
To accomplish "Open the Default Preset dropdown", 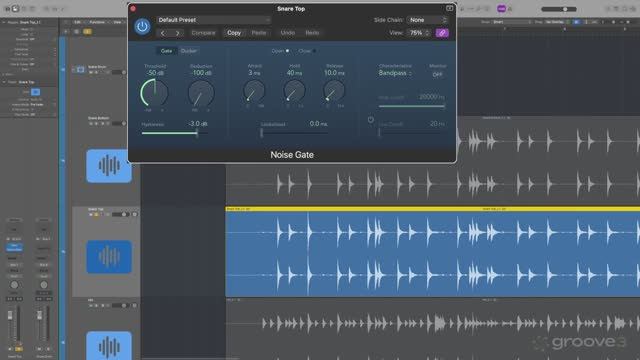I will coord(213,20).
